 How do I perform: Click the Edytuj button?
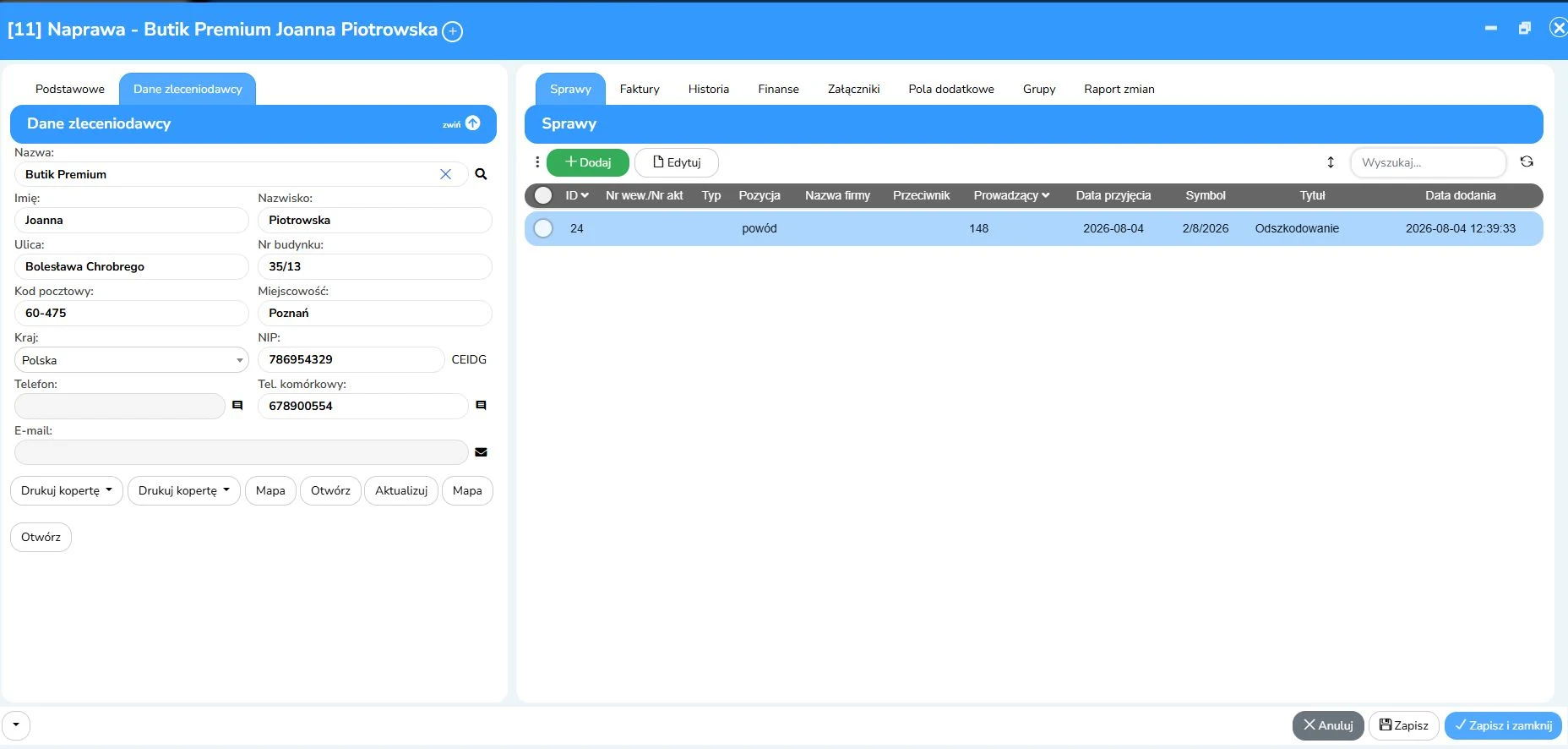[x=677, y=162]
